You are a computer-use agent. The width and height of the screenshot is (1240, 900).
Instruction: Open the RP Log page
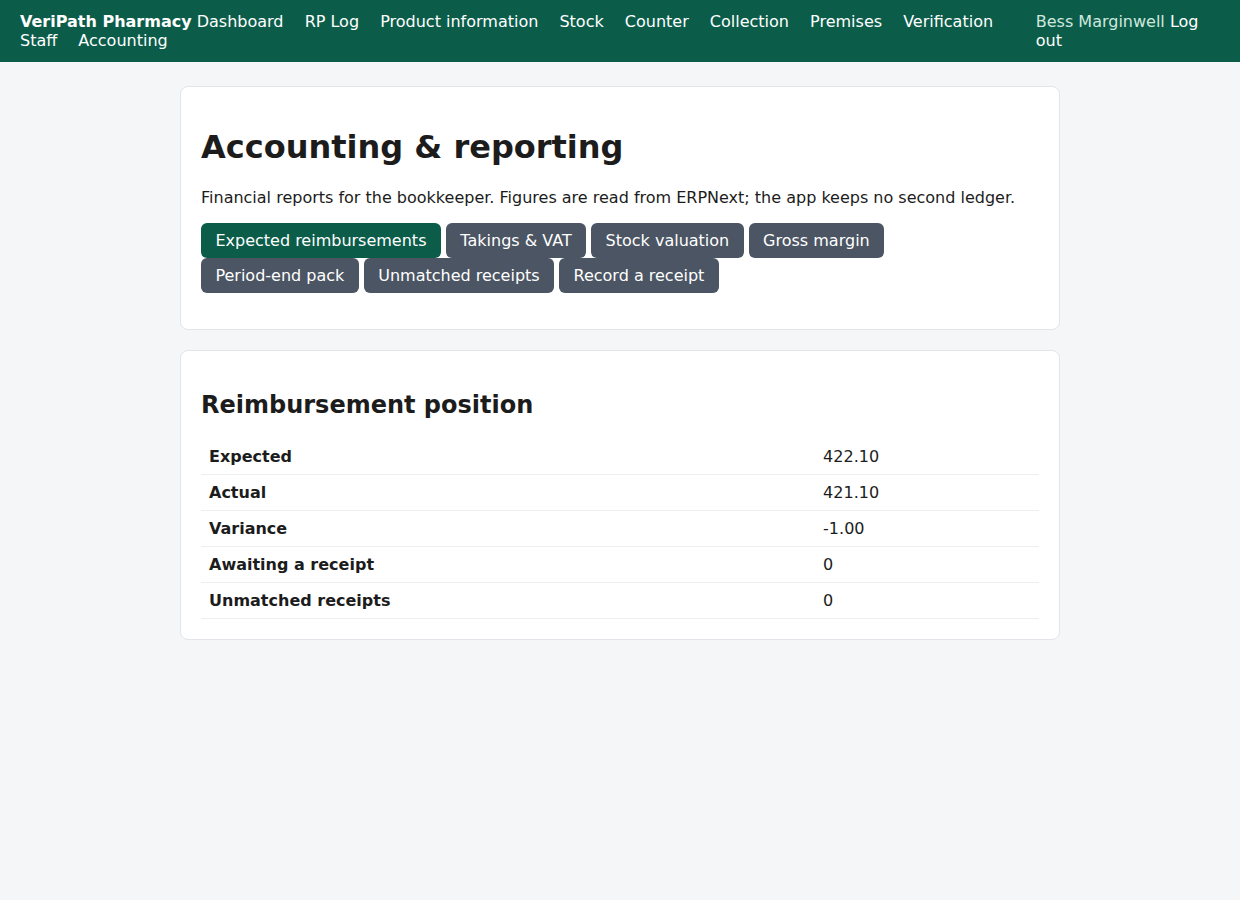(332, 21)
